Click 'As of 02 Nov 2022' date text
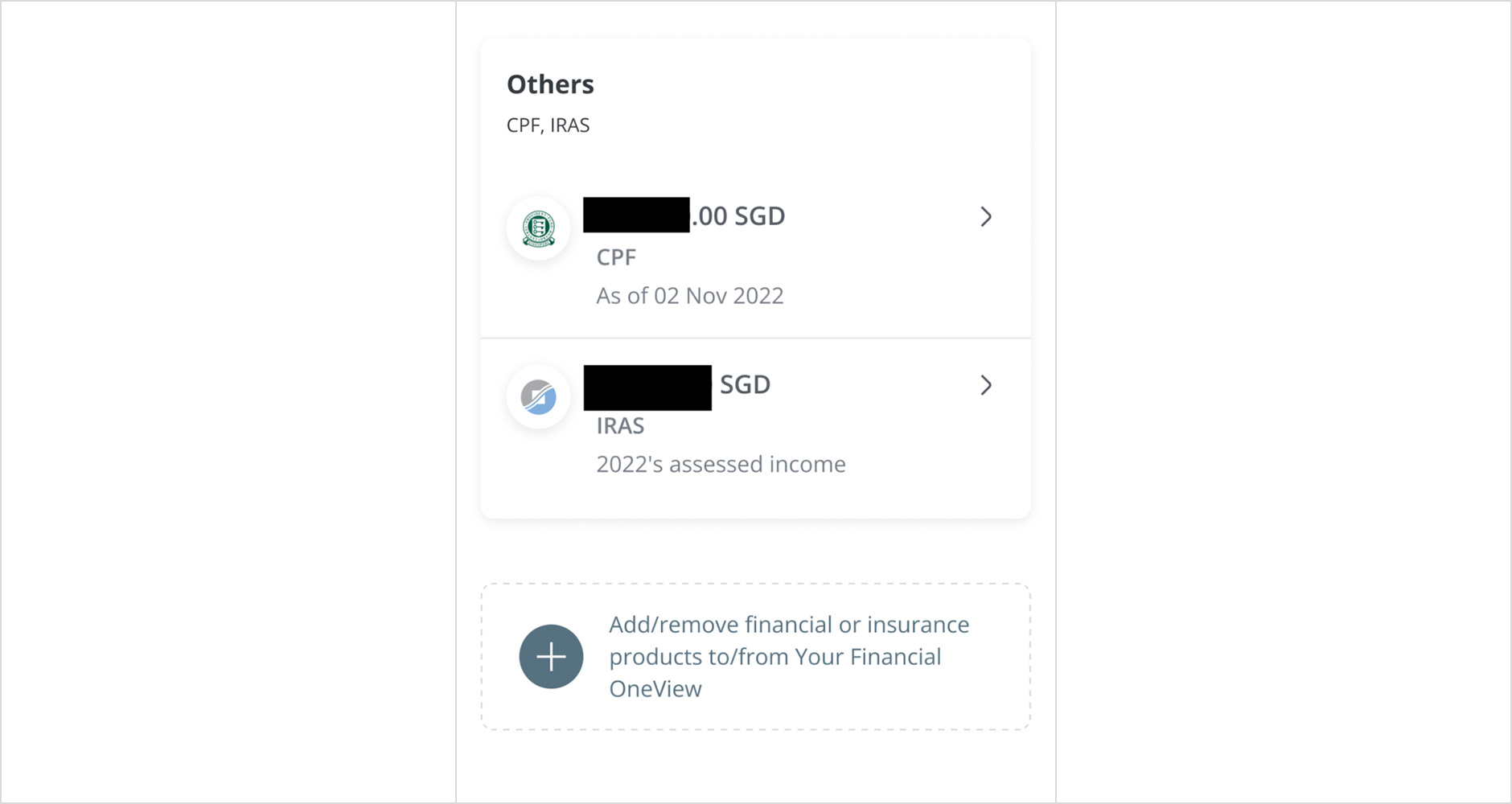This screenshot has width=1512, height=804. [690, 296]
